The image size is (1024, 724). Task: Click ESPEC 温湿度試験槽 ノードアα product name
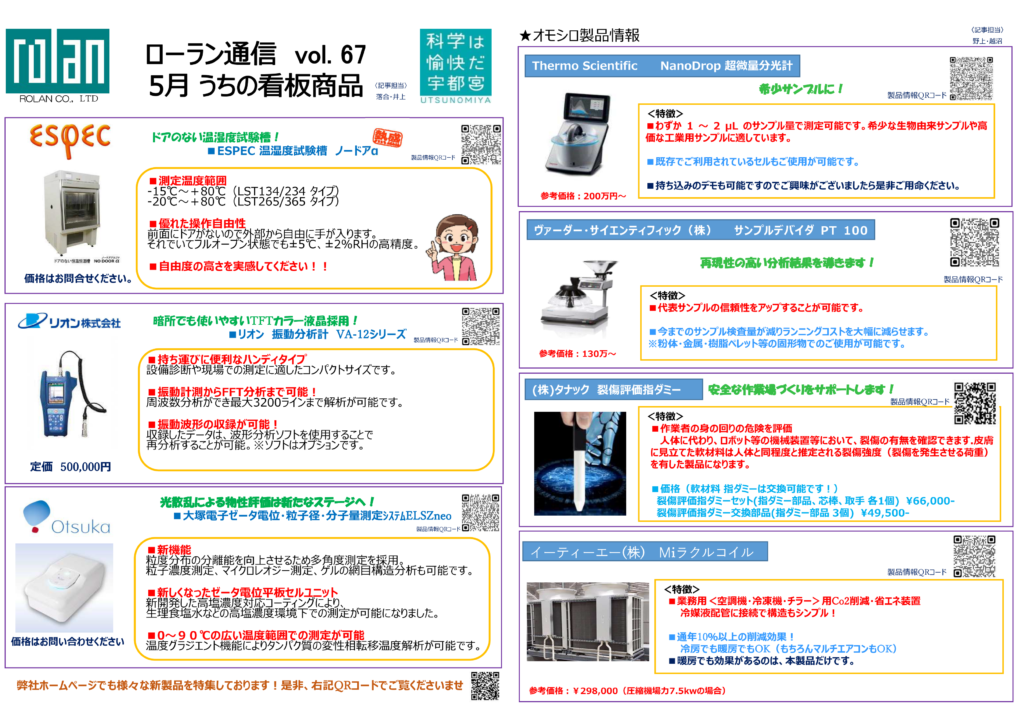pyautogui.click(x=293, y=151)
